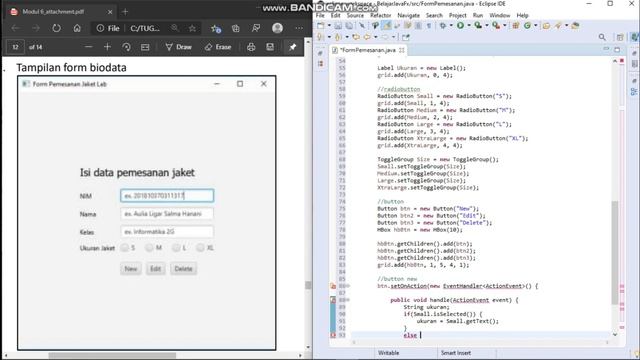
Task: Click Eclipse New file toolbar icon
Action: 321,26
